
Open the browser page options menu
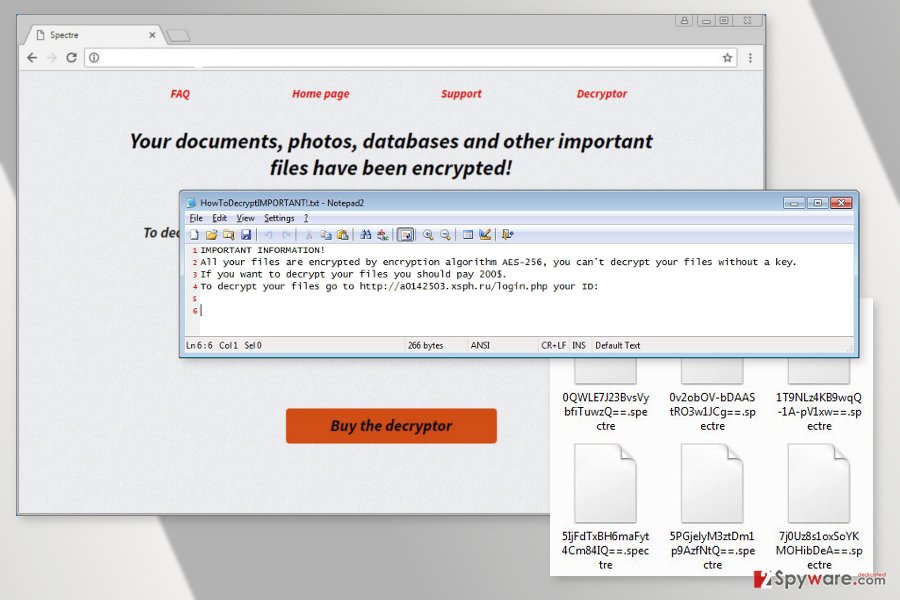coord(750,58)
